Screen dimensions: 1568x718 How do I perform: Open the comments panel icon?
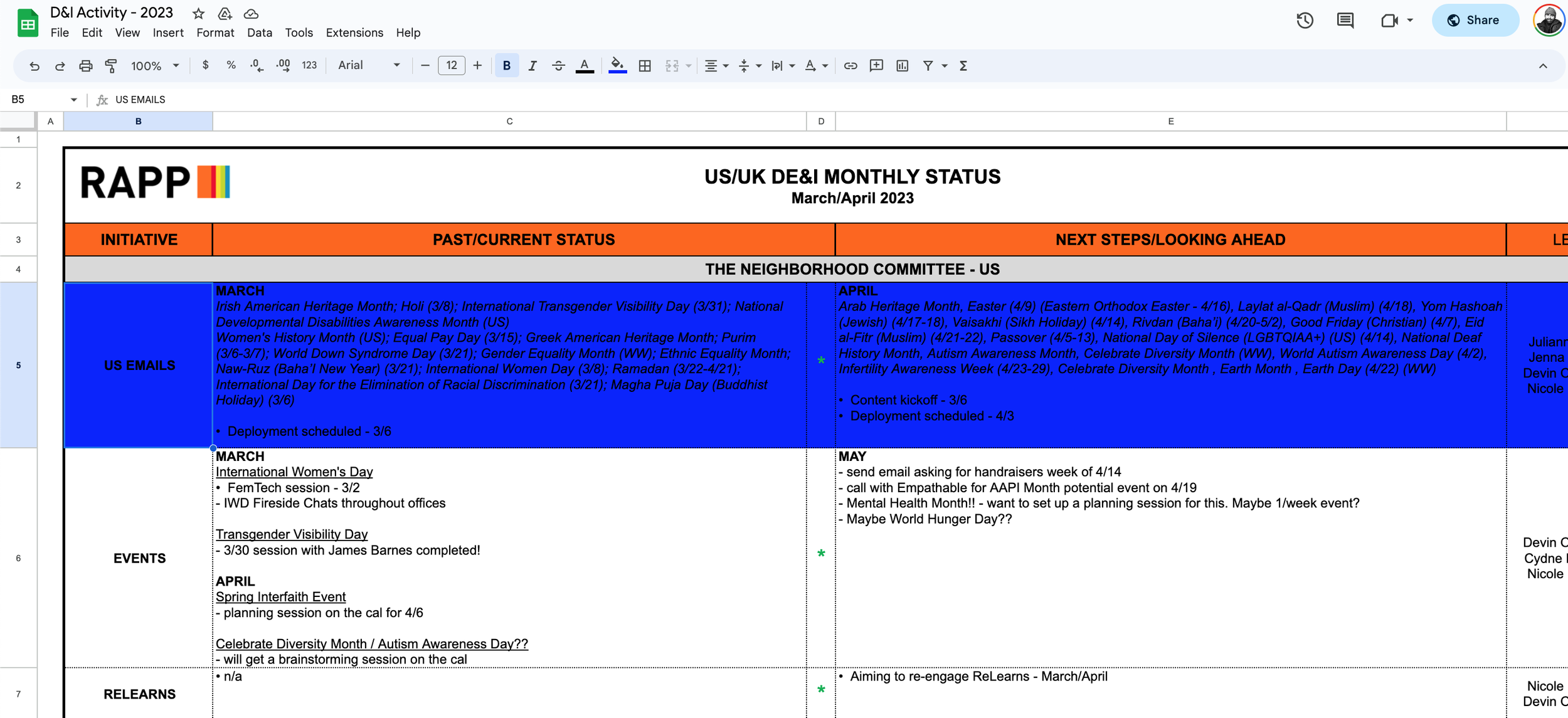(x=1345, y=20)
